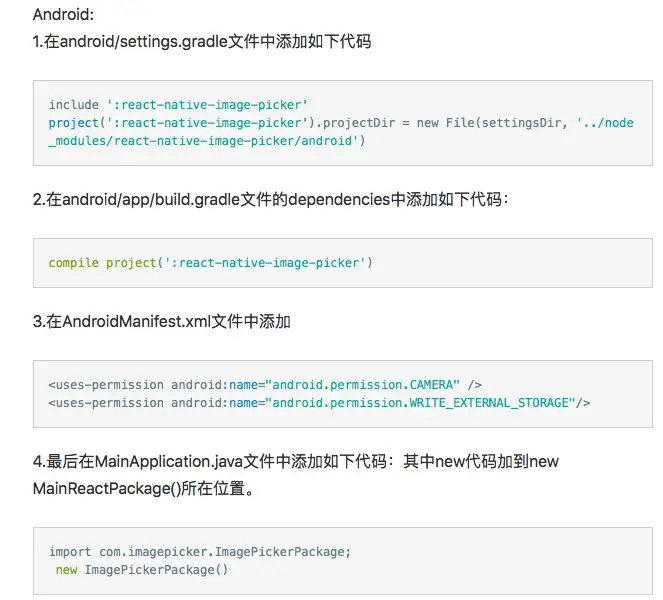Screen dimensions: 663x600
Task: Click the compile project(':react-native-image-picker') code line
Action: 211,263
